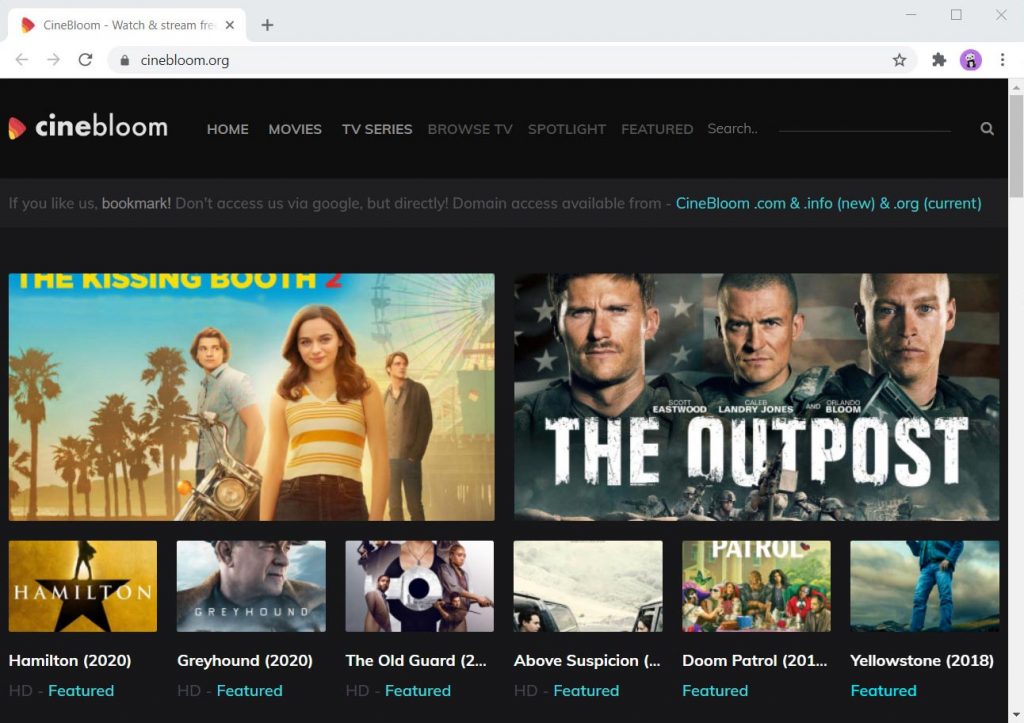1024x723 pixels.
Task: Click the Doom Patrol title link
Action: pyautogui.click(x=755, y=660)
